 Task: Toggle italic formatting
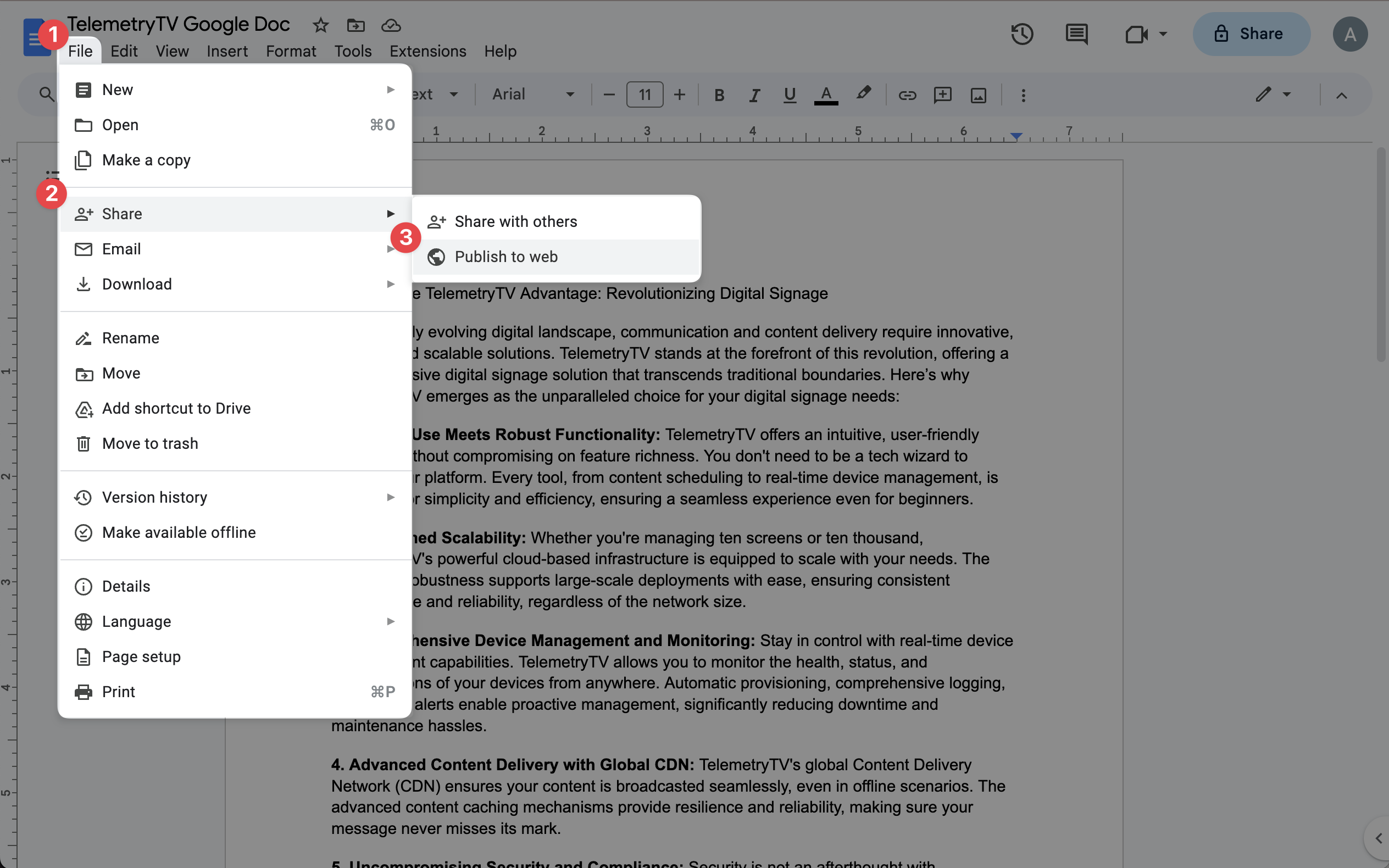point(754,94)
